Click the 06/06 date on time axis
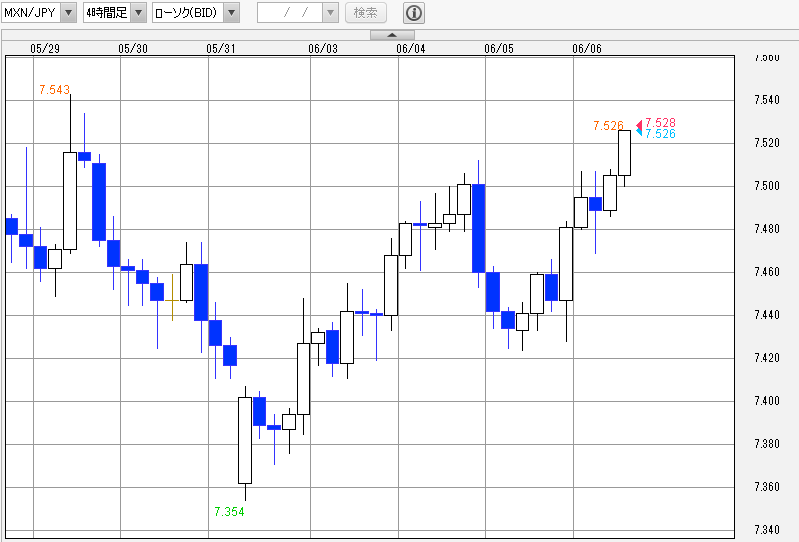Viewport: 799px width, 542px height. 587,48
